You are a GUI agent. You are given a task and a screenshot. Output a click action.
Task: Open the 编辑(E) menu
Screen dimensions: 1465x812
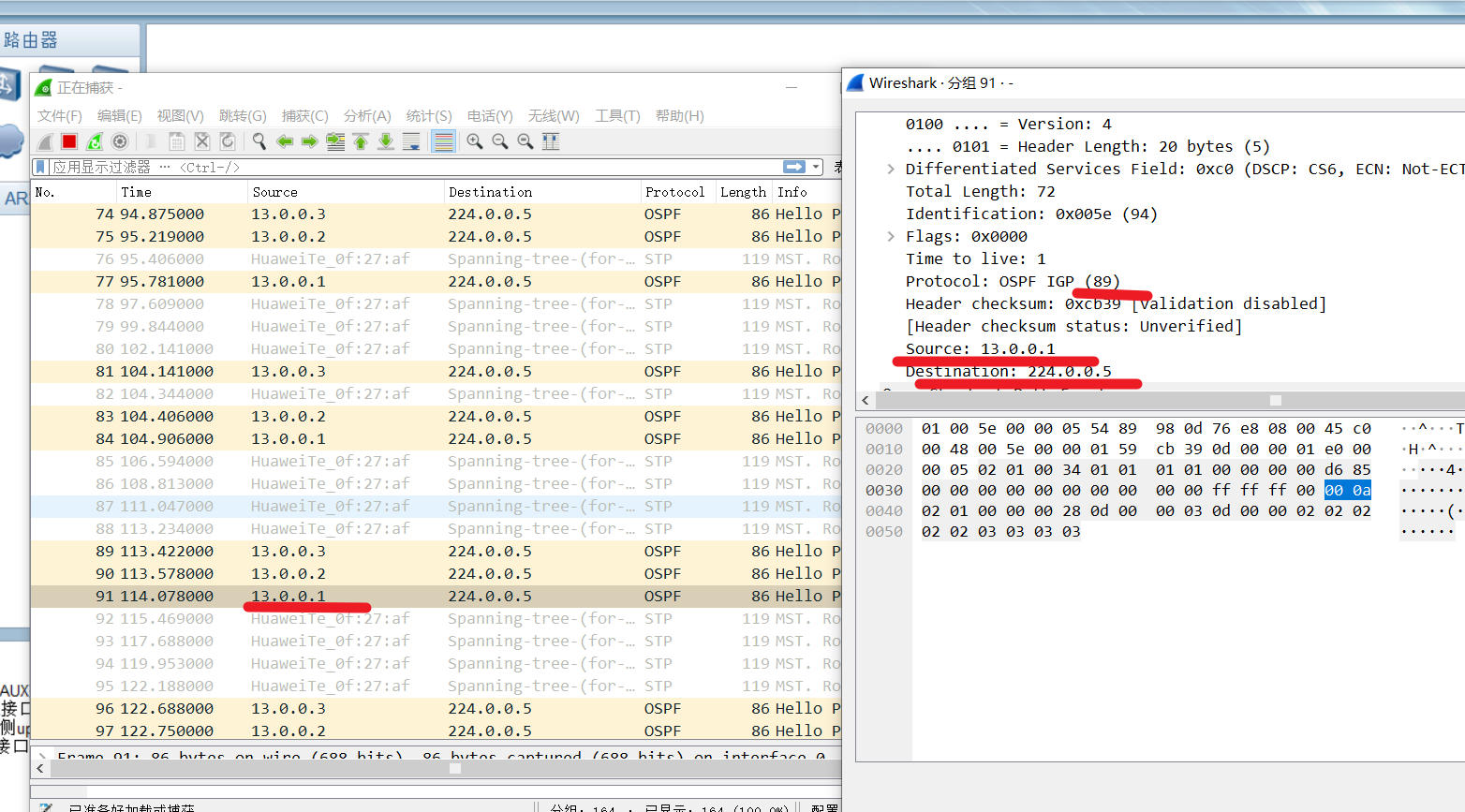click(x=120, y=115)
